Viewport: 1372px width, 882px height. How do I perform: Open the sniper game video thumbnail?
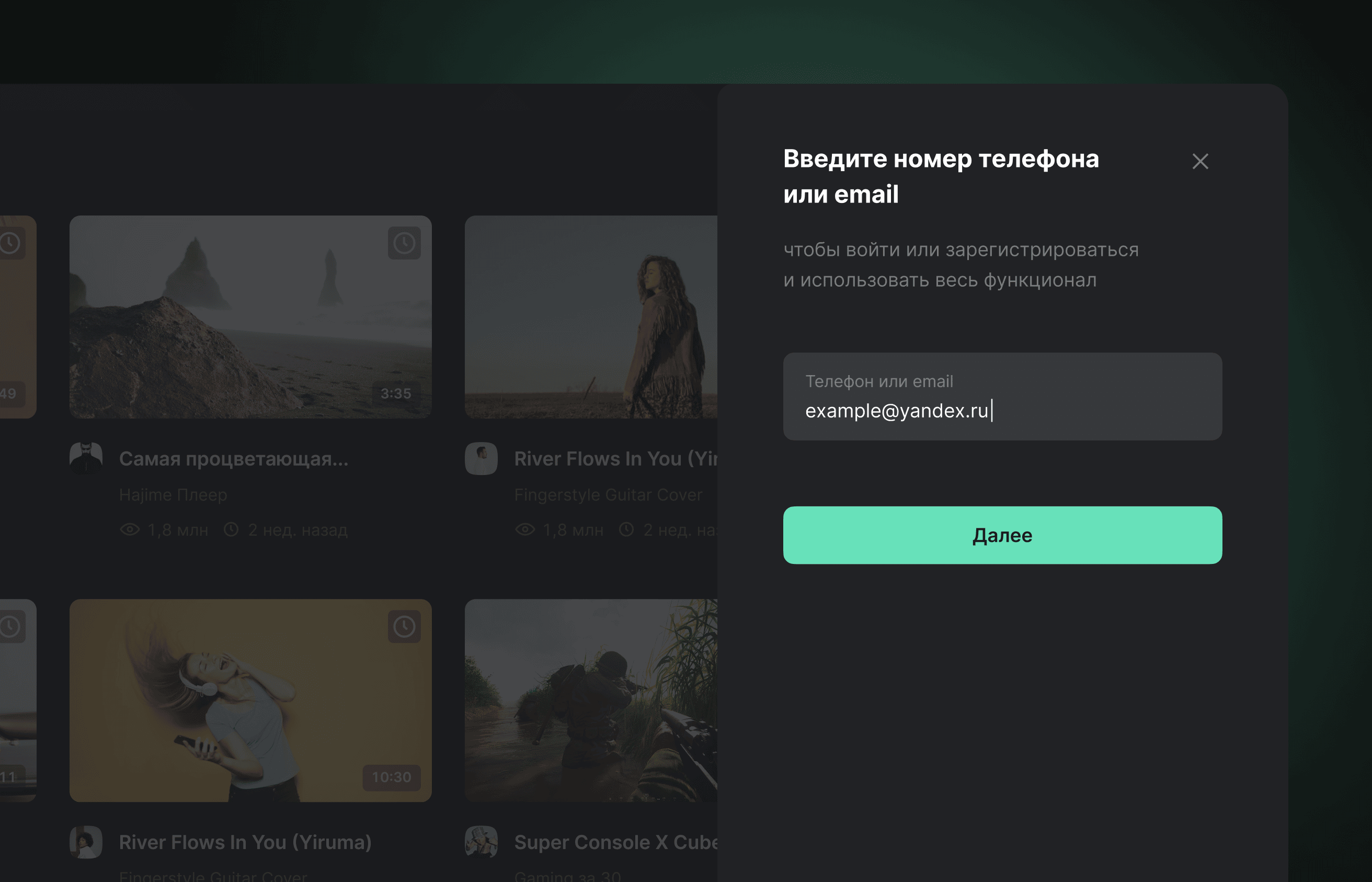(591, 700)
